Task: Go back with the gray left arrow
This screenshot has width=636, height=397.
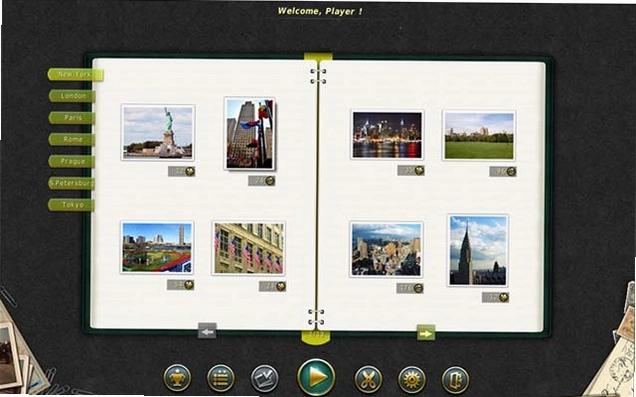Action: 207,331
